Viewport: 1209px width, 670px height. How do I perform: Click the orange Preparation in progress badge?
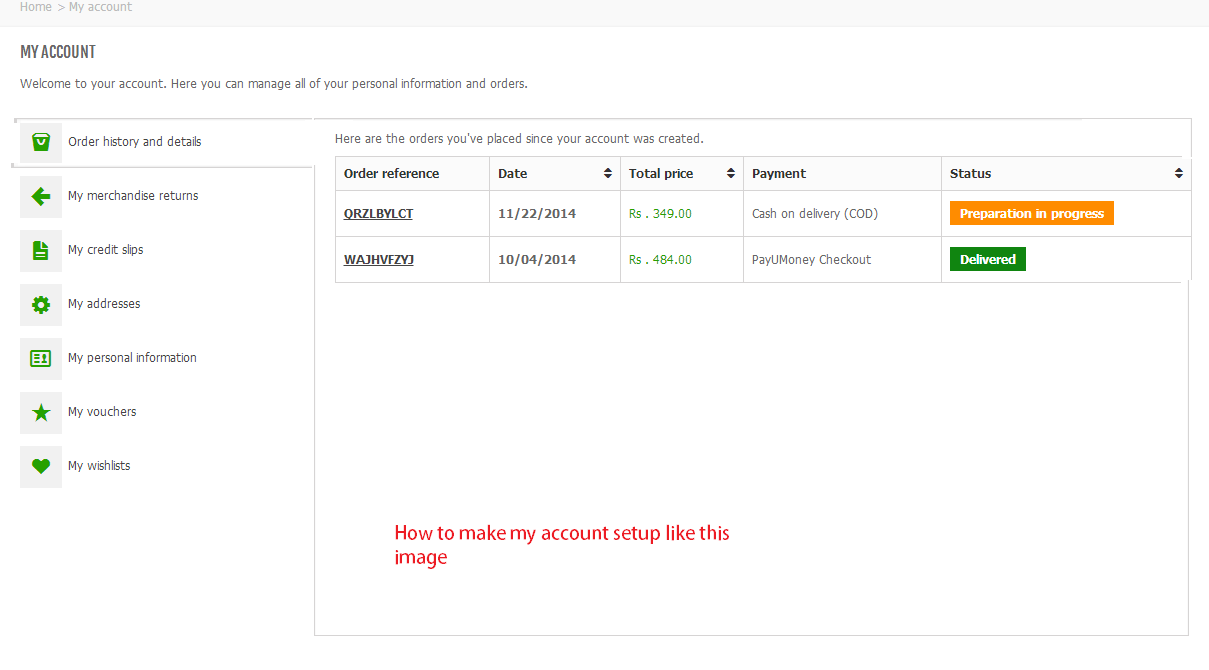(1031, 214)
